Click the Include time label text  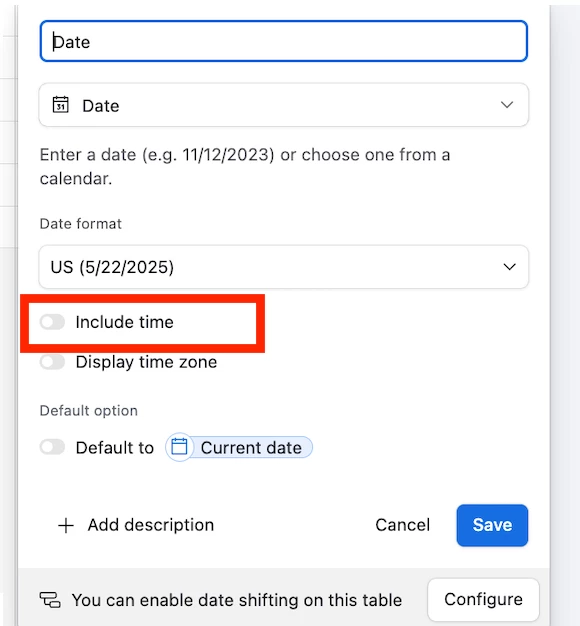click(x=125, y=322)
